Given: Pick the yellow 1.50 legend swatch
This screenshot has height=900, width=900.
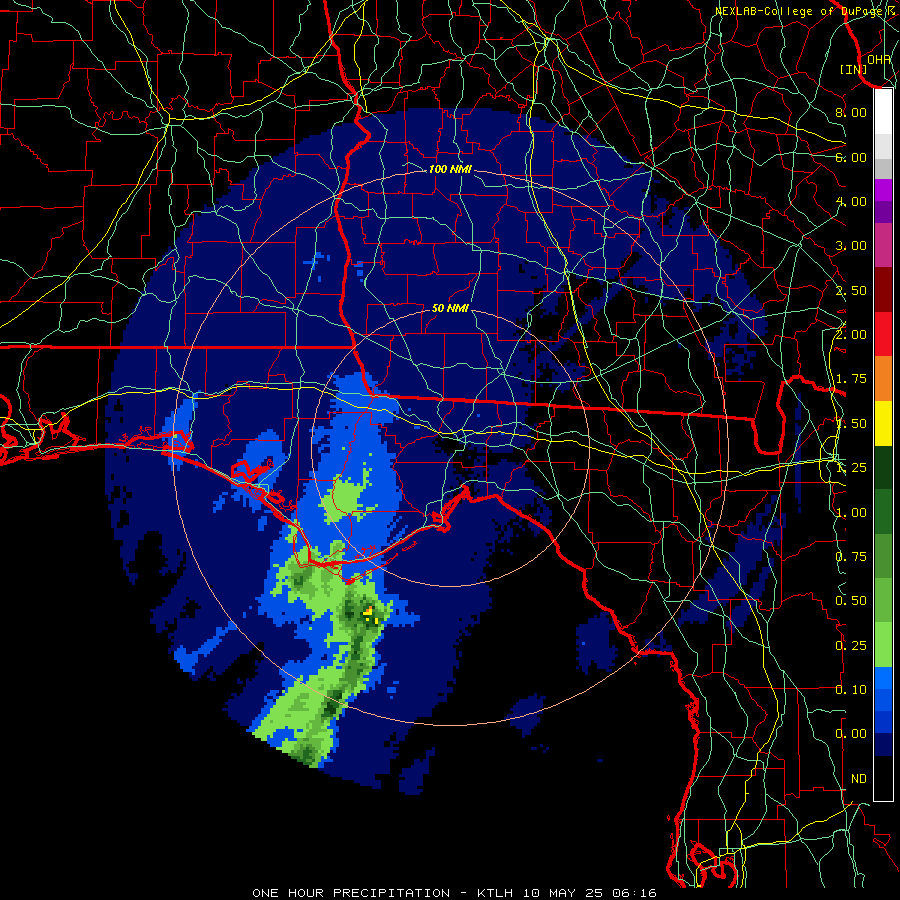Looking at the screenshot, I should pyautogui.click(x=883, y=423).
